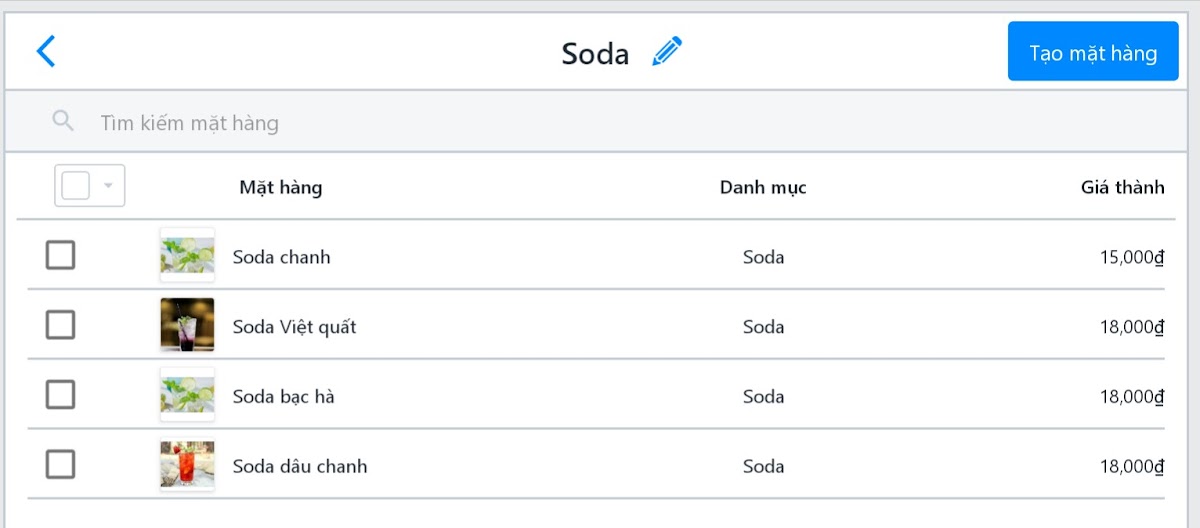1200x528 pixels.
Task: Open the Soda Việt quất product image
Action: click(x=187, y=326)
